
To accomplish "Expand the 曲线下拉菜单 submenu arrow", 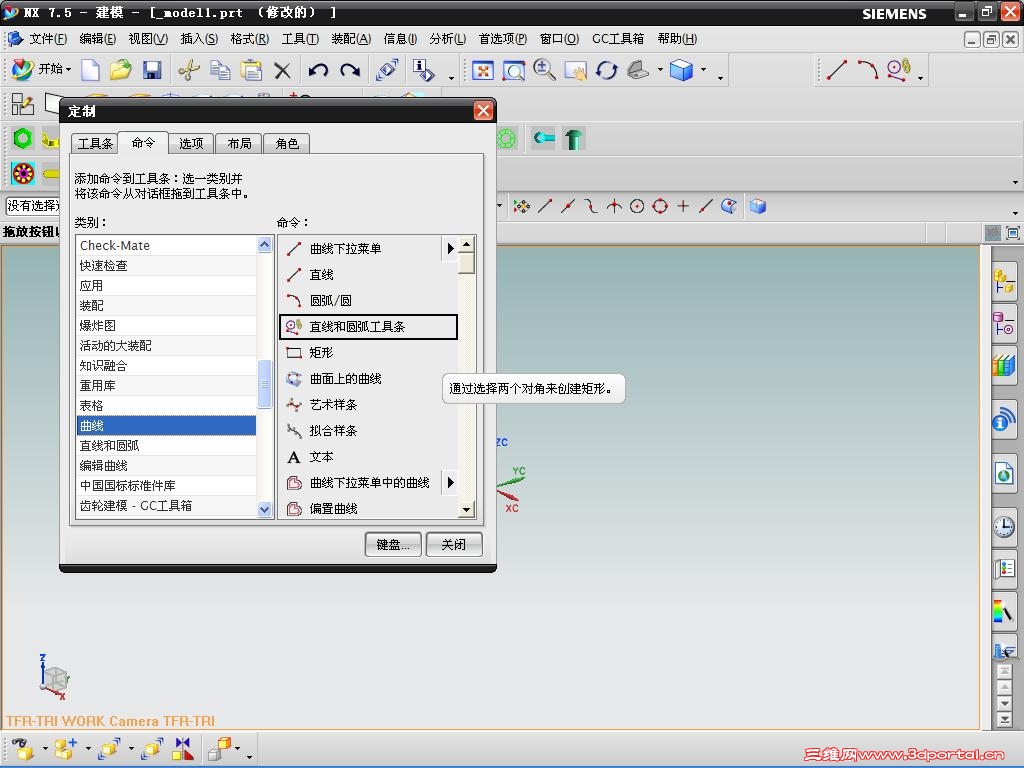I will pos(450,248).
